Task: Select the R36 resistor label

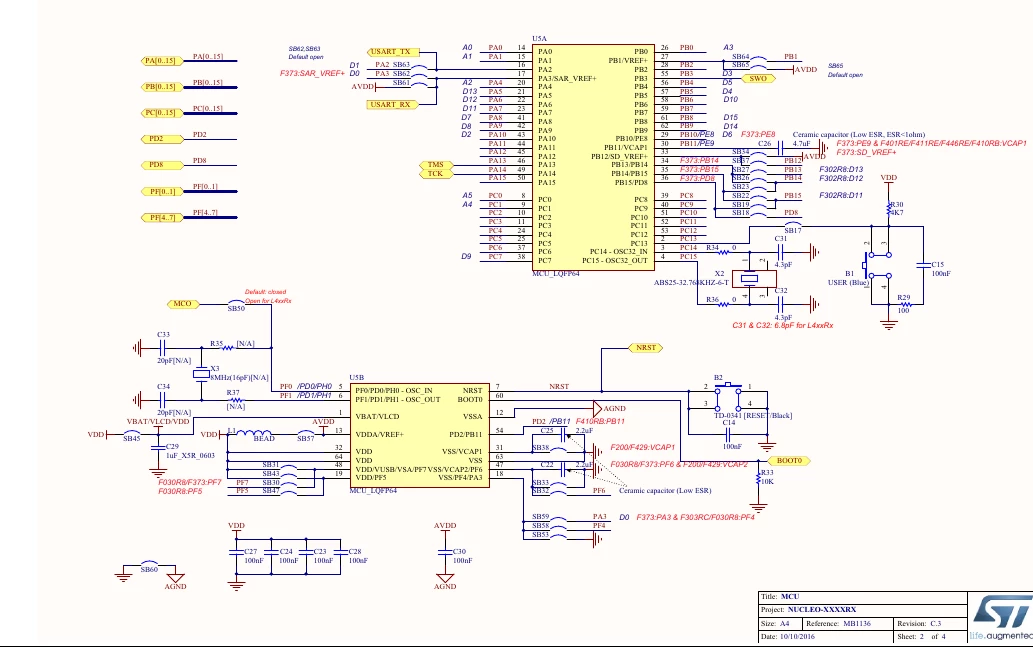Action: point(712,300)
